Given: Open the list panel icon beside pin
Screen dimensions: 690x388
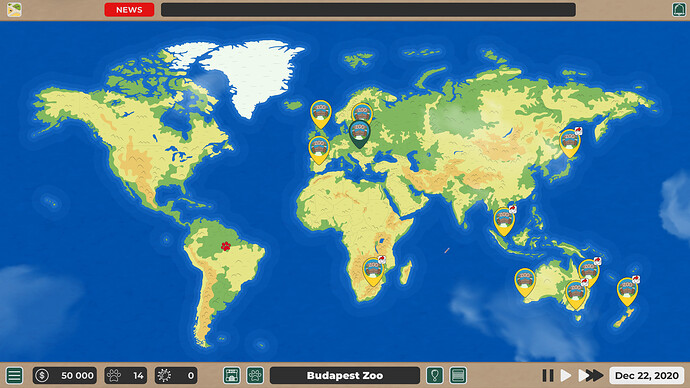Looking at the screenshot, I should (x=458, y=376).
